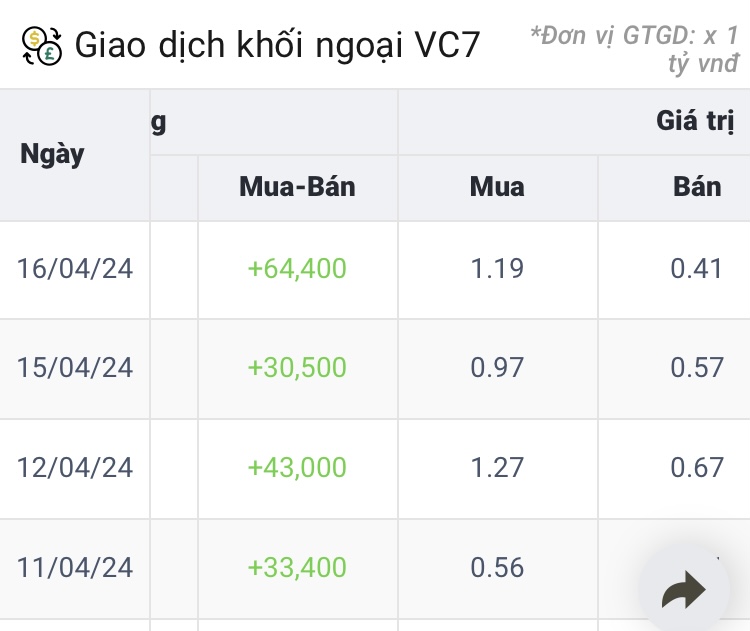Image resolution: width=750 pixels, height=631 pixels.
Task: Tap the 11/04/24 date cell
Action: click(75, 568)
